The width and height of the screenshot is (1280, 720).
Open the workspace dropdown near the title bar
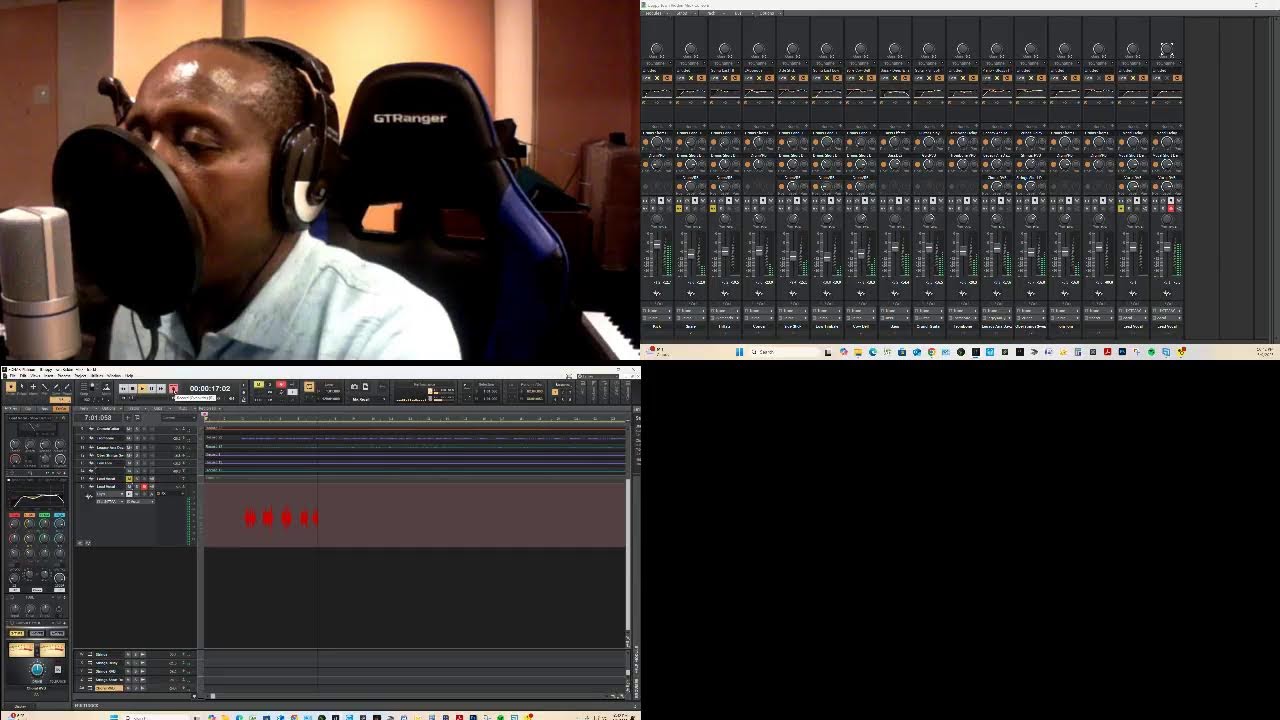click(597, 376)
